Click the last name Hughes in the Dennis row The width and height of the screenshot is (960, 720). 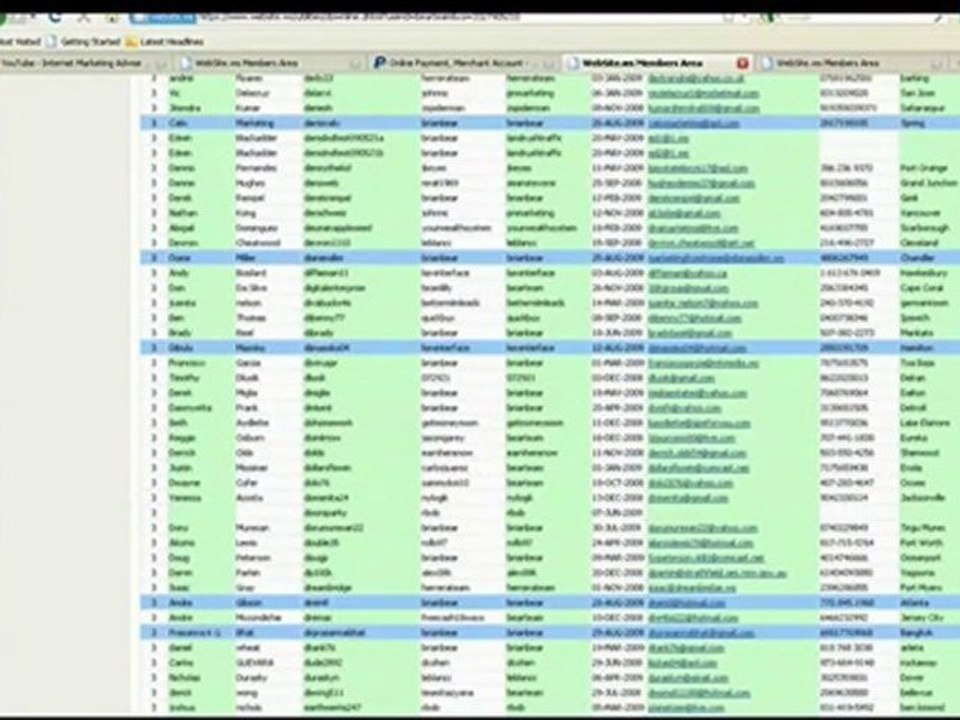pyautogui.click(x=250, y=183)
